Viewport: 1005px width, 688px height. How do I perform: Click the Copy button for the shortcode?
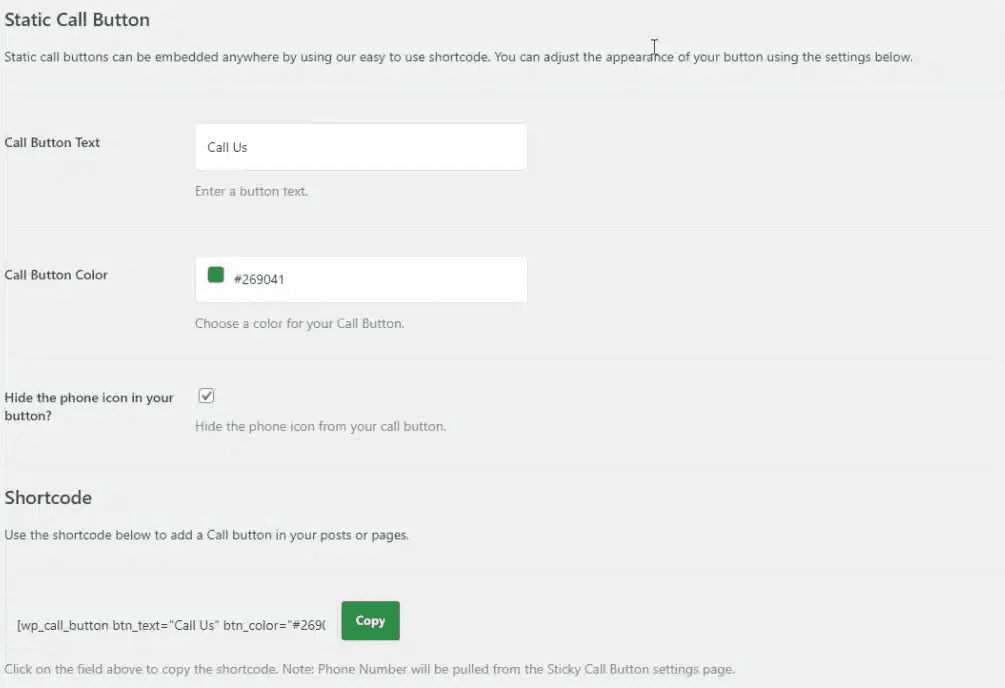point(369,620)
